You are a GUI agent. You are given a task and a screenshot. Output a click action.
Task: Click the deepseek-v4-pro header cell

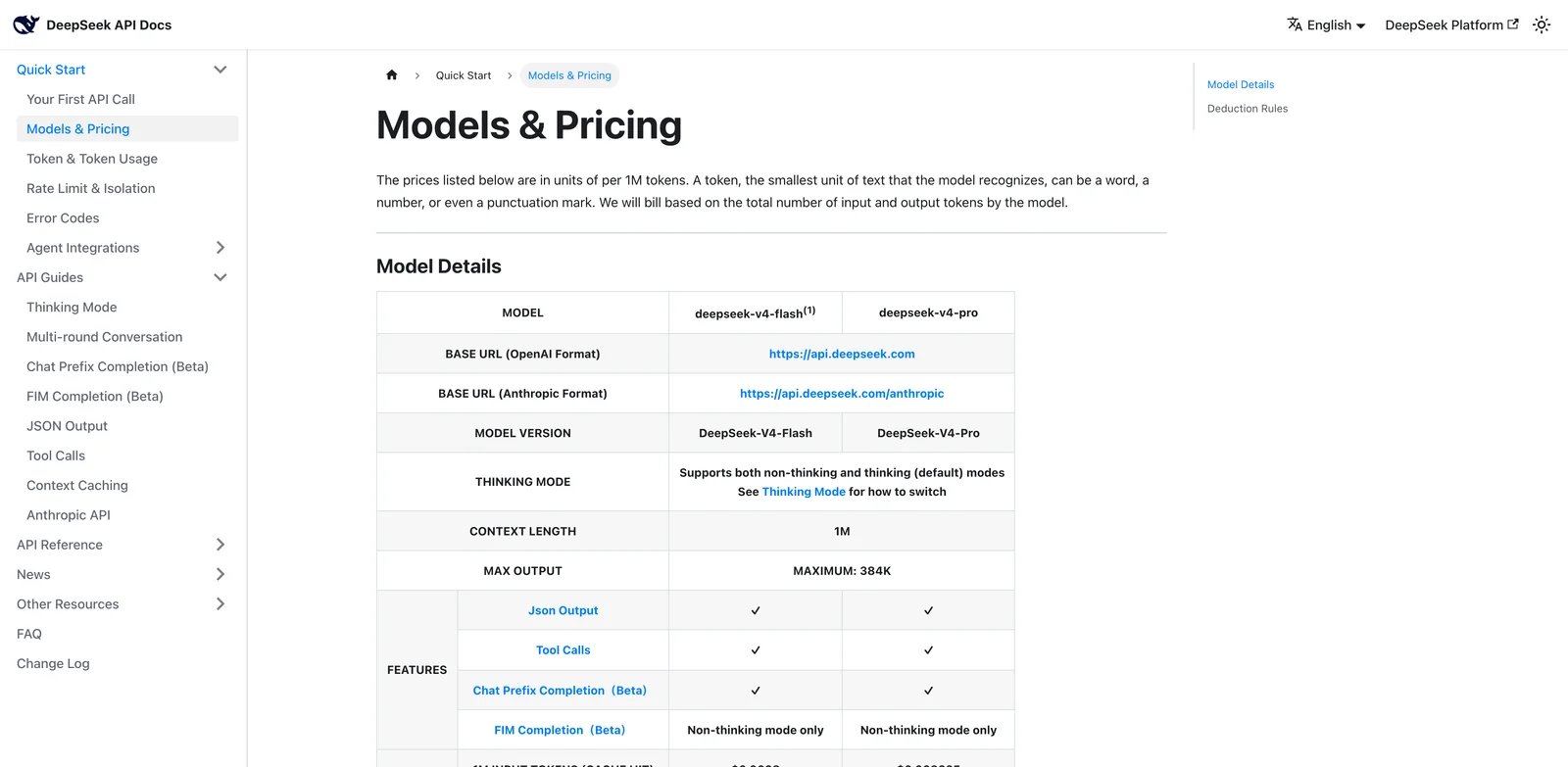[928, 312]
